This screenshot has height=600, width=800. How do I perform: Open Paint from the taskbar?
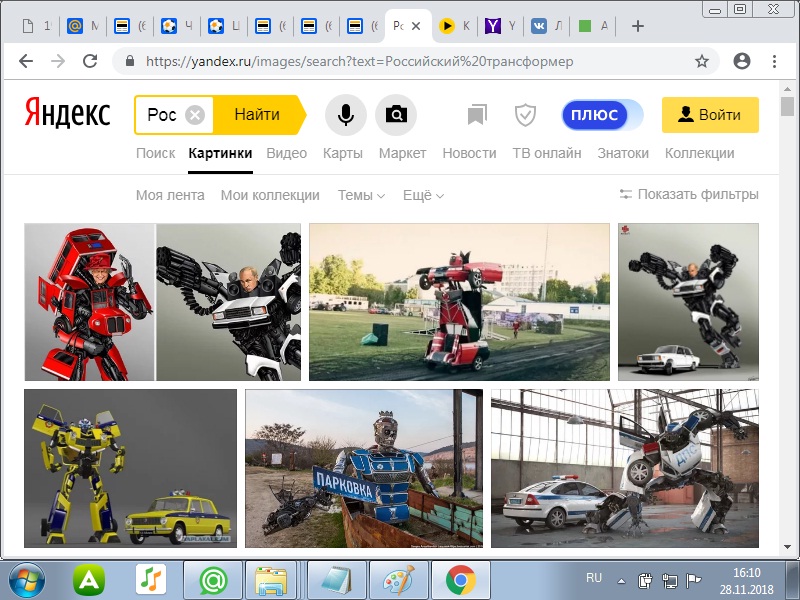click(x=398, y=580)
